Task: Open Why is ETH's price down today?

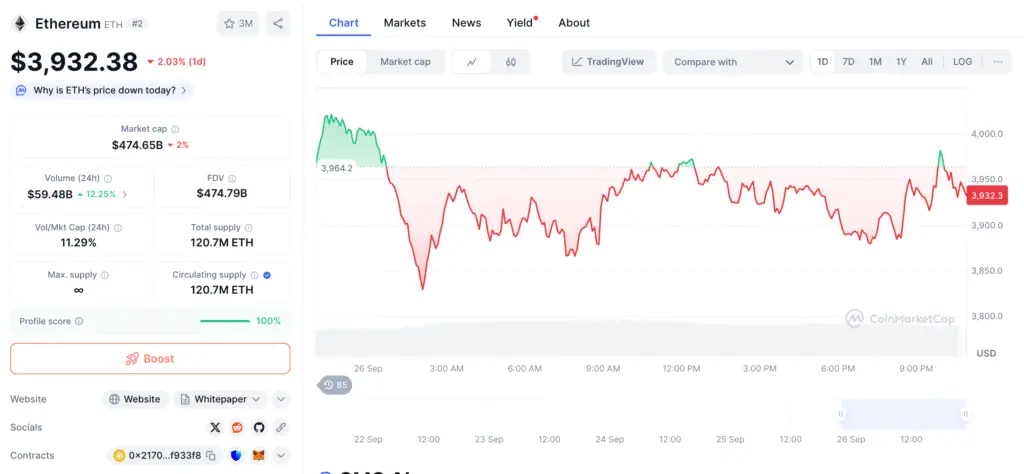Action: tap(103, 90)
